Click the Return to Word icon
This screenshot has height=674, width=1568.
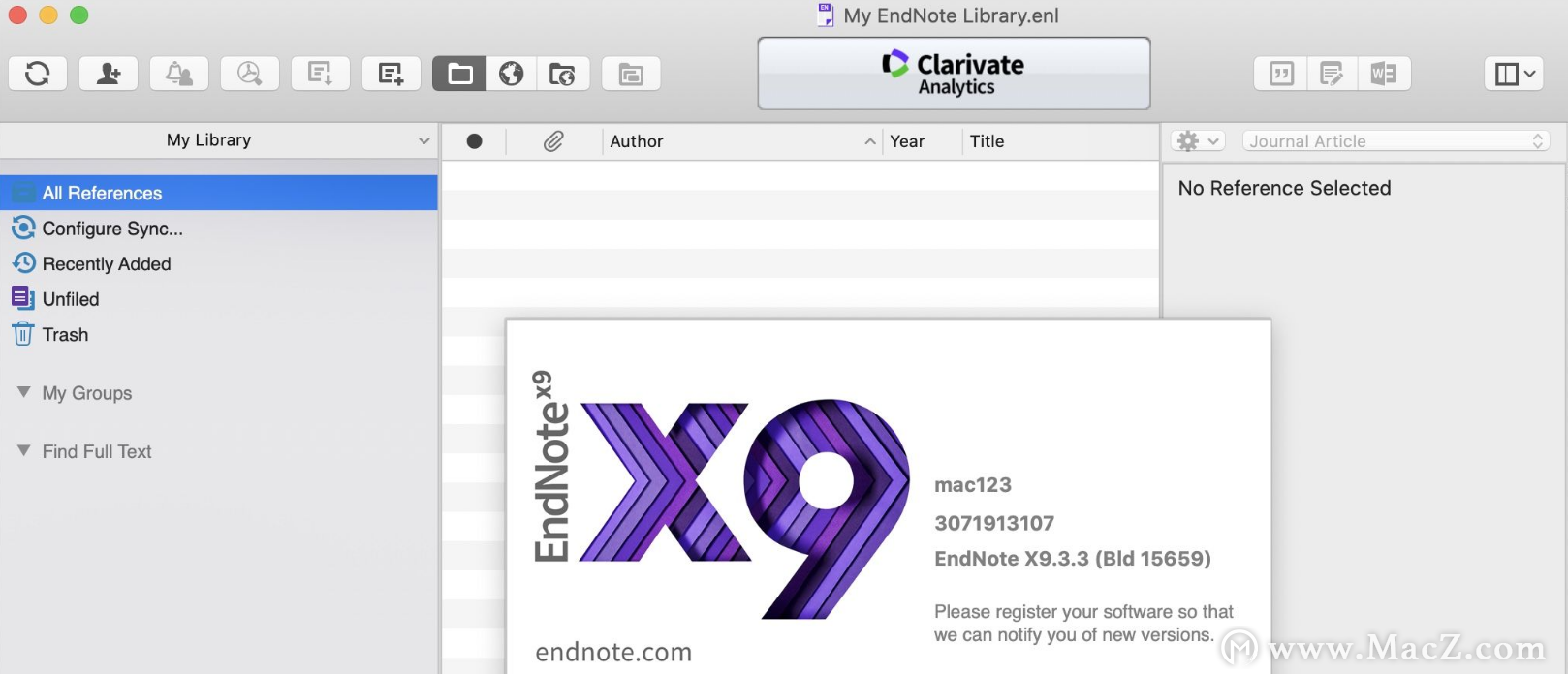(x=1385, y=74)
